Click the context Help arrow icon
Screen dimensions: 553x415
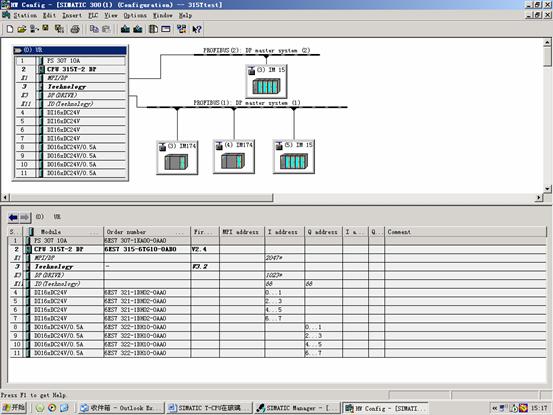pyautogui.click(x=197, y=29)
